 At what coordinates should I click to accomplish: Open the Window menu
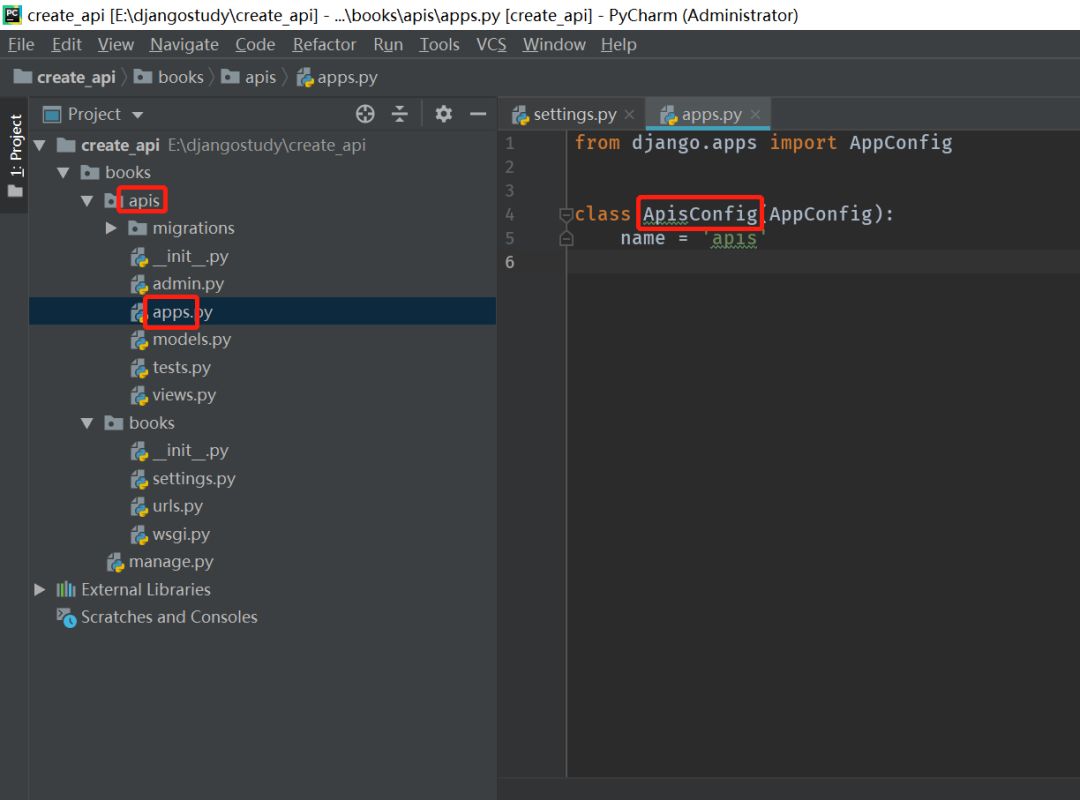(x=554, y=45)
